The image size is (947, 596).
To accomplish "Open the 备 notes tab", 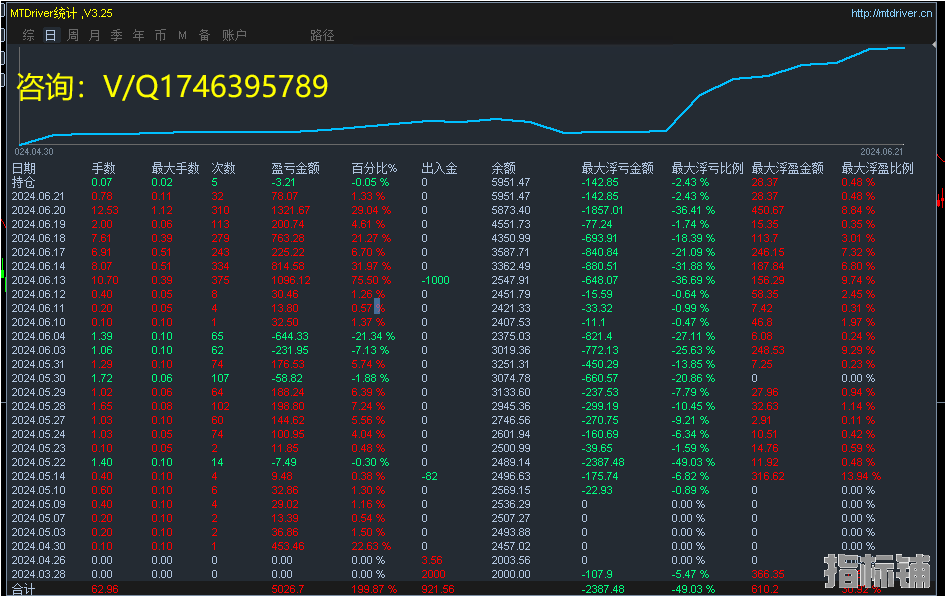I will coord(204,35).
